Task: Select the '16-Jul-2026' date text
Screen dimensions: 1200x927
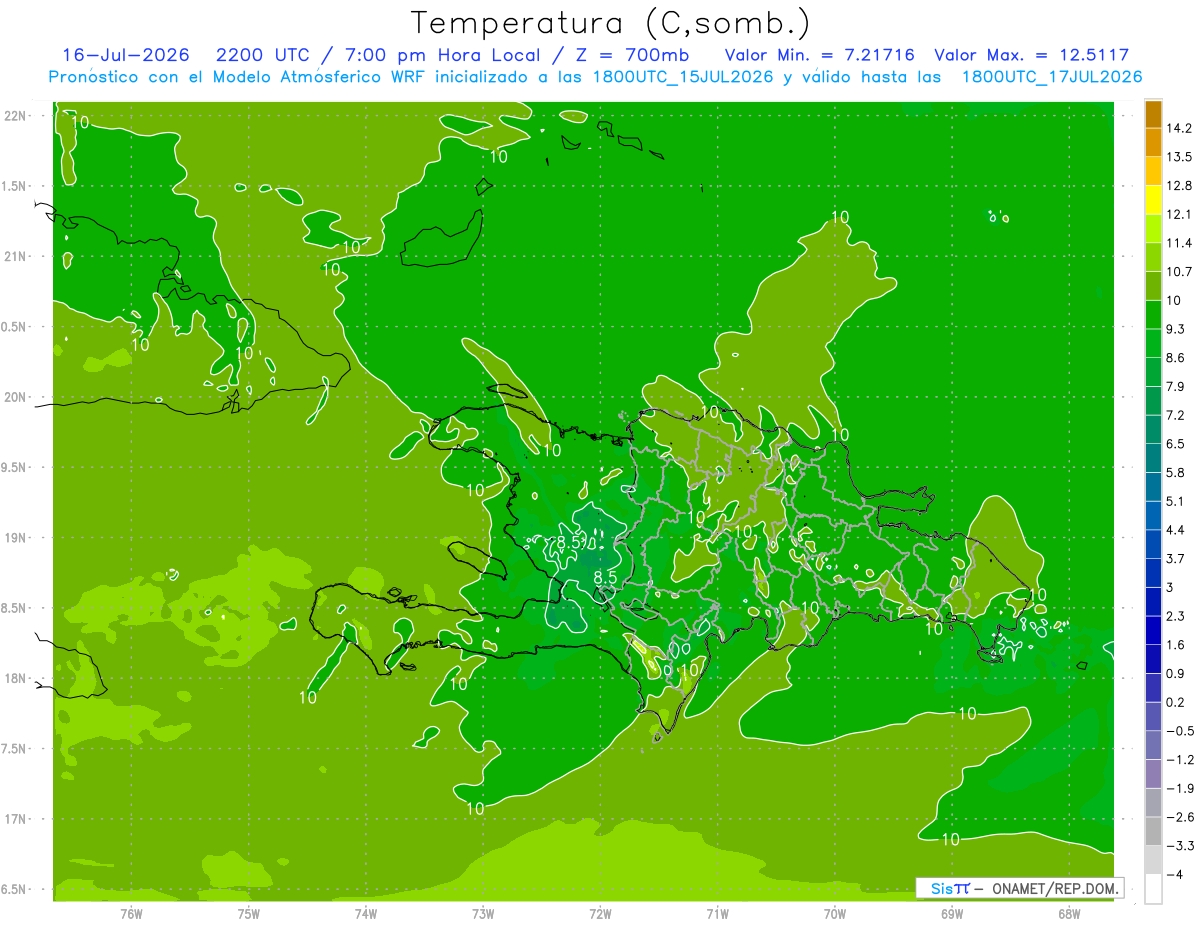Action: pyautogui.click(x=125, y=55)
